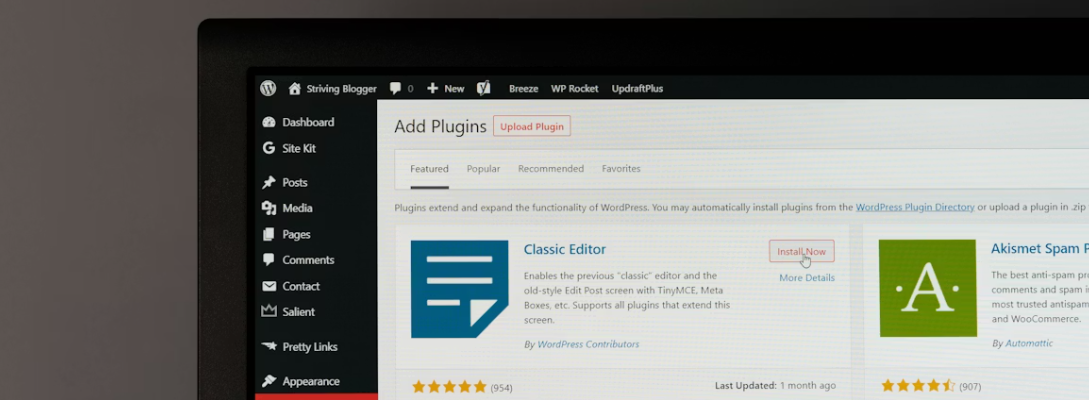Switch to the Popular tab
This screenshot has height=400, width=1089.
coord(483,169)
